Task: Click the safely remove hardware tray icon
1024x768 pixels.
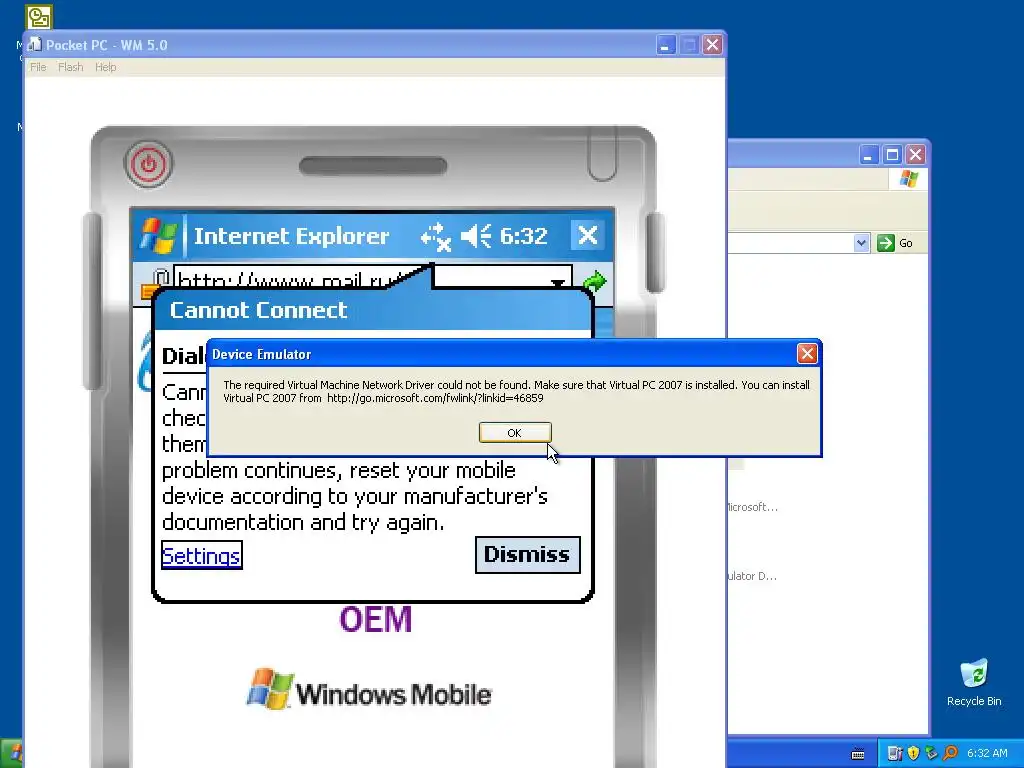Action: tap(931, 754)
